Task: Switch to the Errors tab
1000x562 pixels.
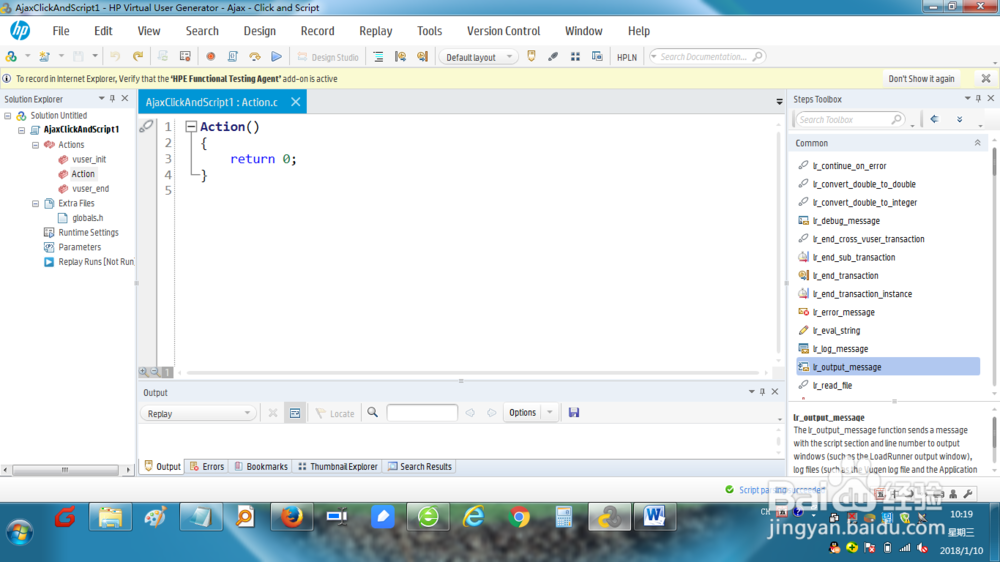Action: [x=207, y=467]
